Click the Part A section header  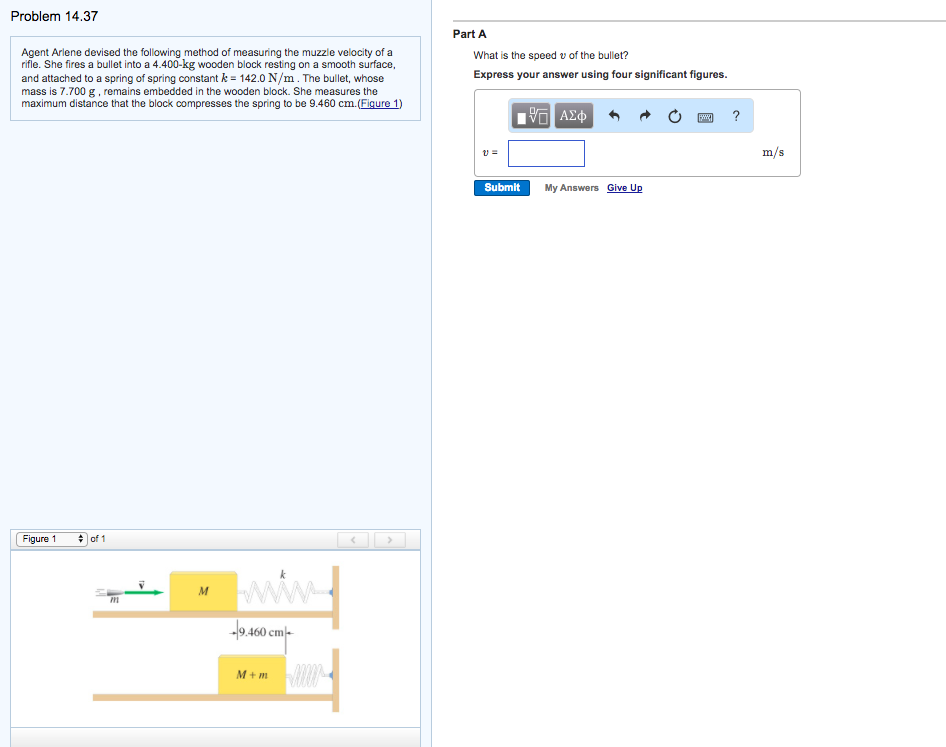click(x=469, y=33)
